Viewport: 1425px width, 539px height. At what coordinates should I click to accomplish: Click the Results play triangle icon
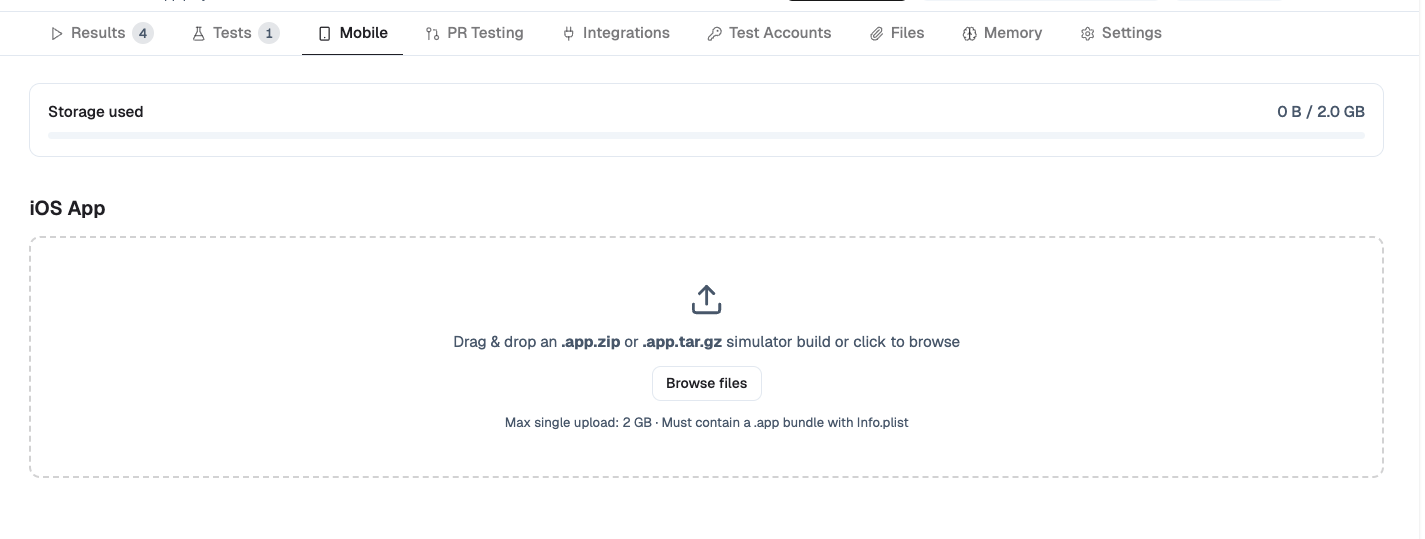pyautogui.click(x=57, y=34)
